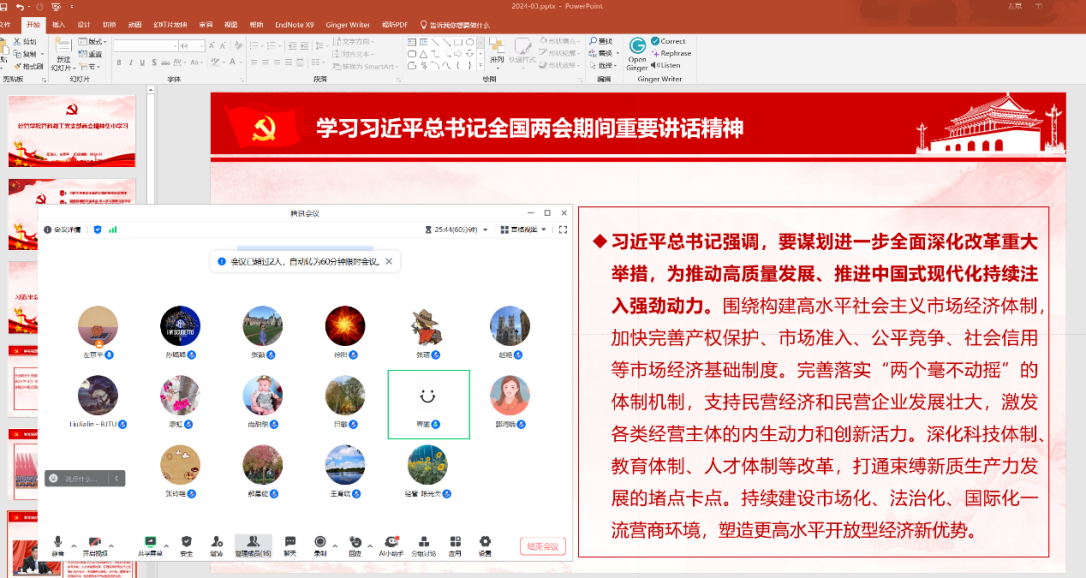1086x578 pixels.
Task: Open the AI assistant icon
Action: point(391,543)
